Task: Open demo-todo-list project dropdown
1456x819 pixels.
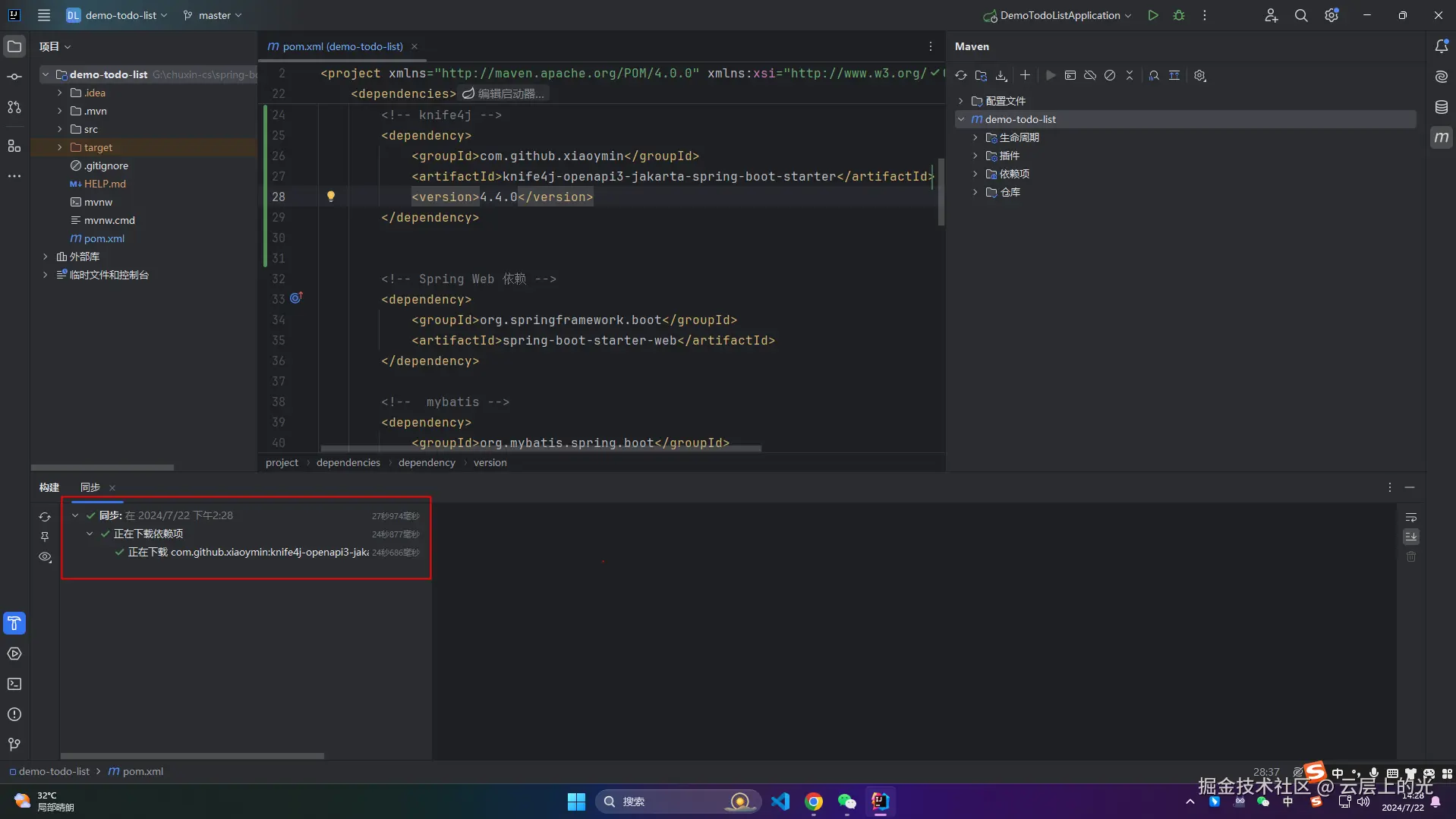Action: click(x=117, y=15)
